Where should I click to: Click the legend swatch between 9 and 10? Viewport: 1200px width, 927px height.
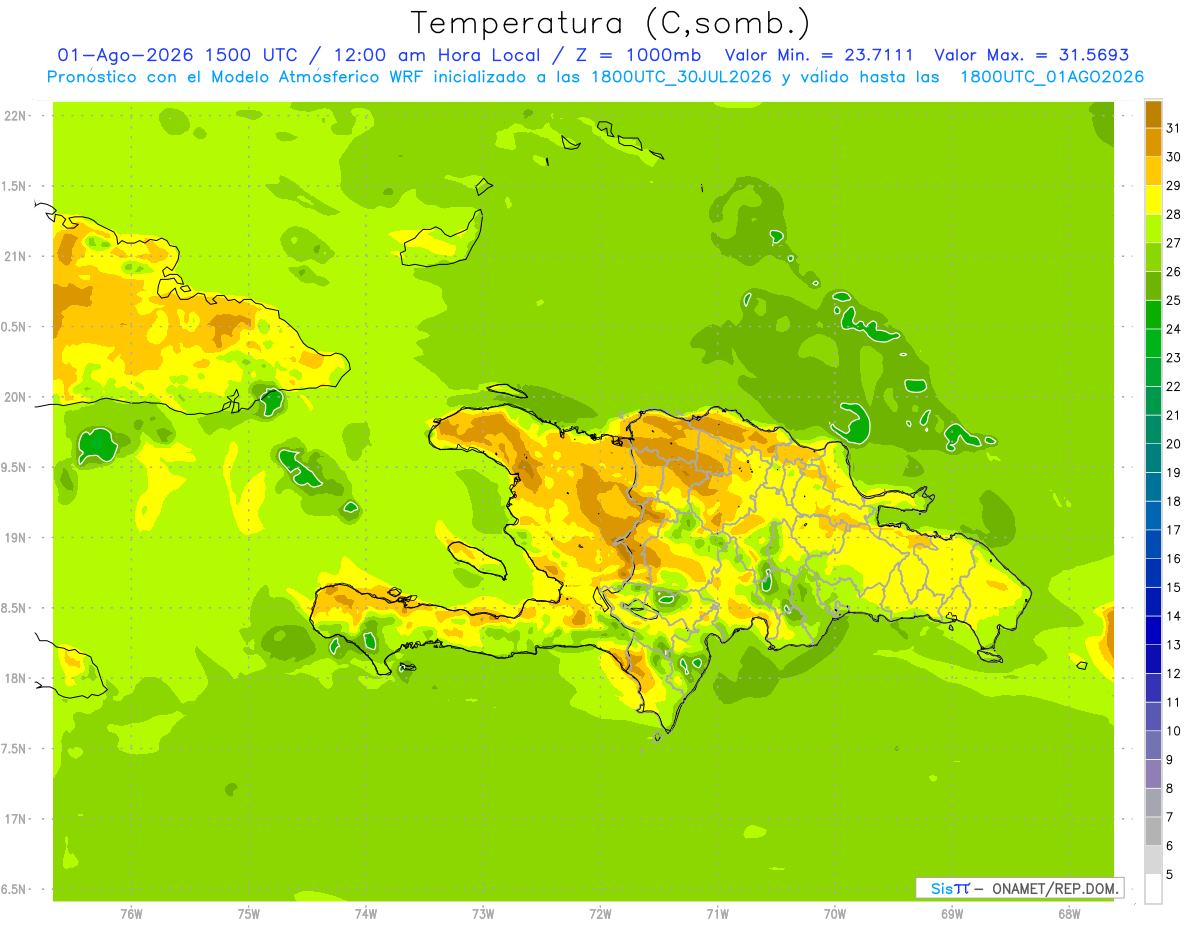(1153, 745)
